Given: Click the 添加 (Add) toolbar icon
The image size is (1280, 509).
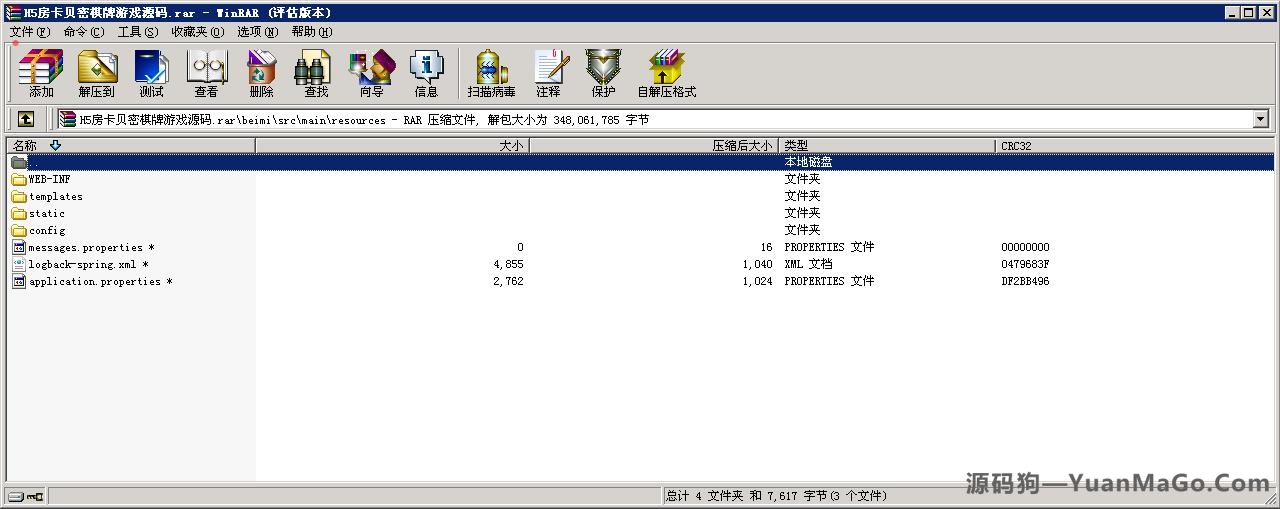Looking at the screenshot, I should tap(41, 73).
